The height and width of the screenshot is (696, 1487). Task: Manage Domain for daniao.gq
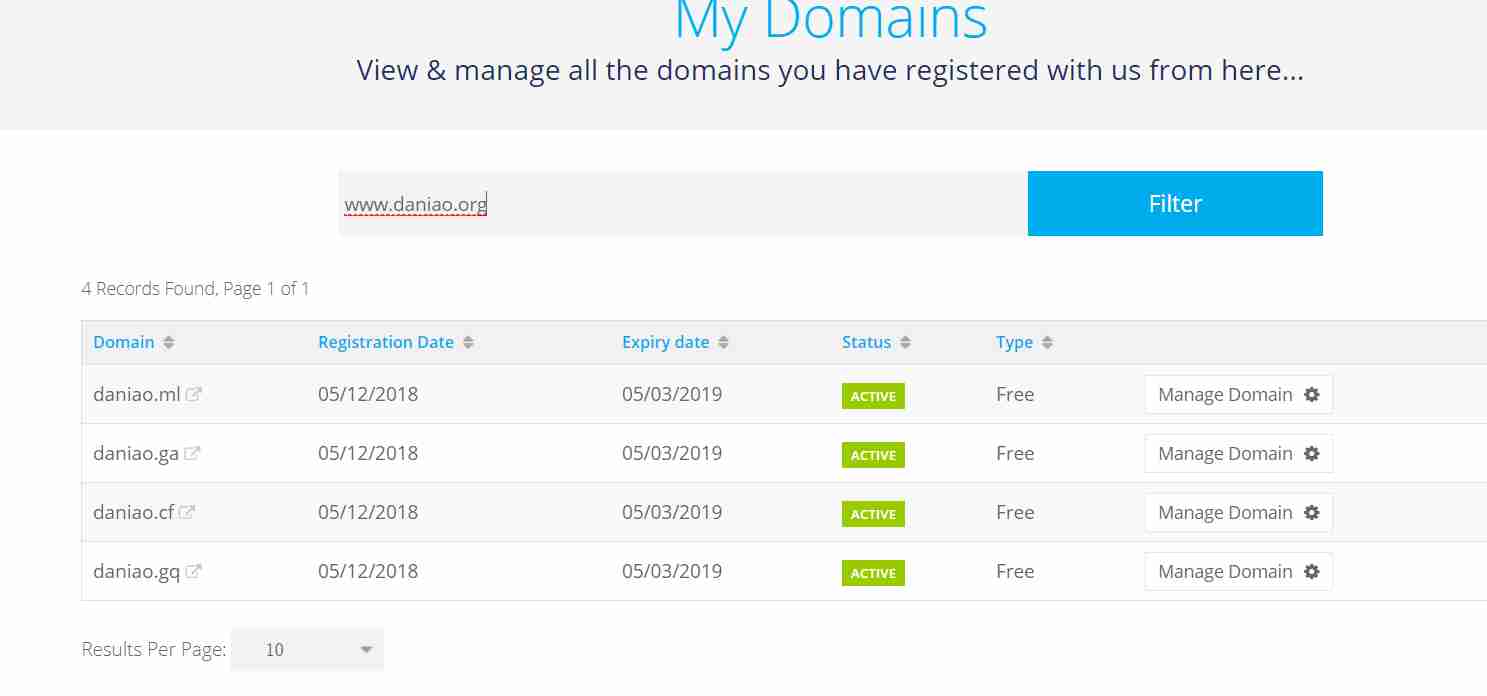point(1238,571)
